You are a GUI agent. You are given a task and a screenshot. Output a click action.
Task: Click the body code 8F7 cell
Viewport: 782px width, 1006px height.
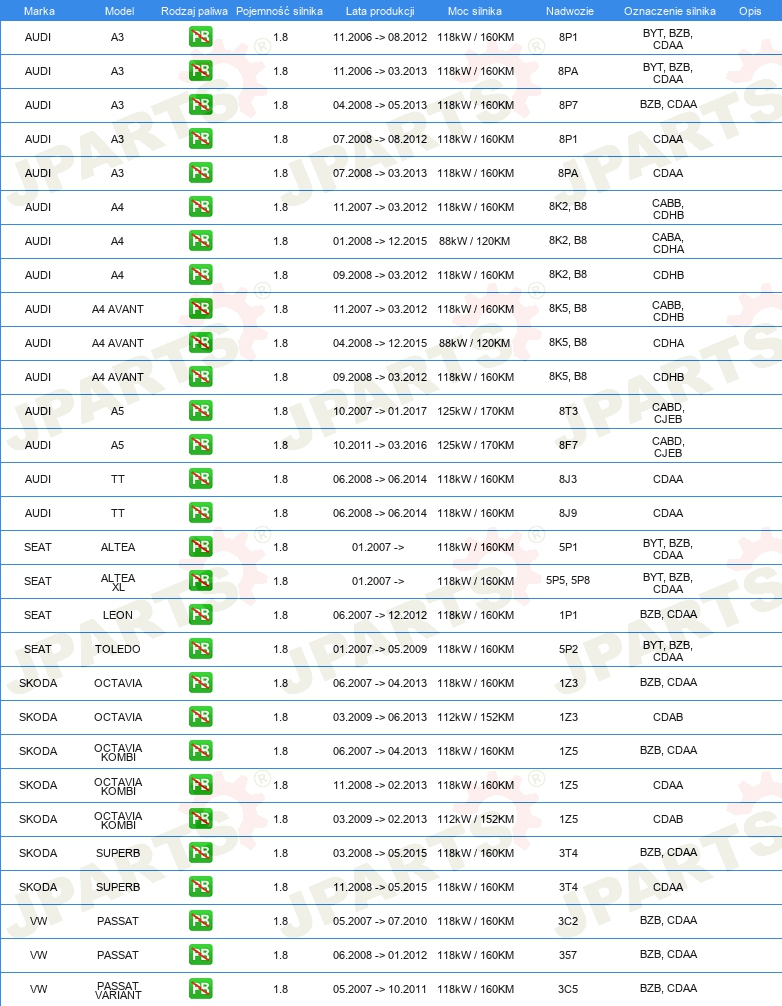[x=568, y=445]
